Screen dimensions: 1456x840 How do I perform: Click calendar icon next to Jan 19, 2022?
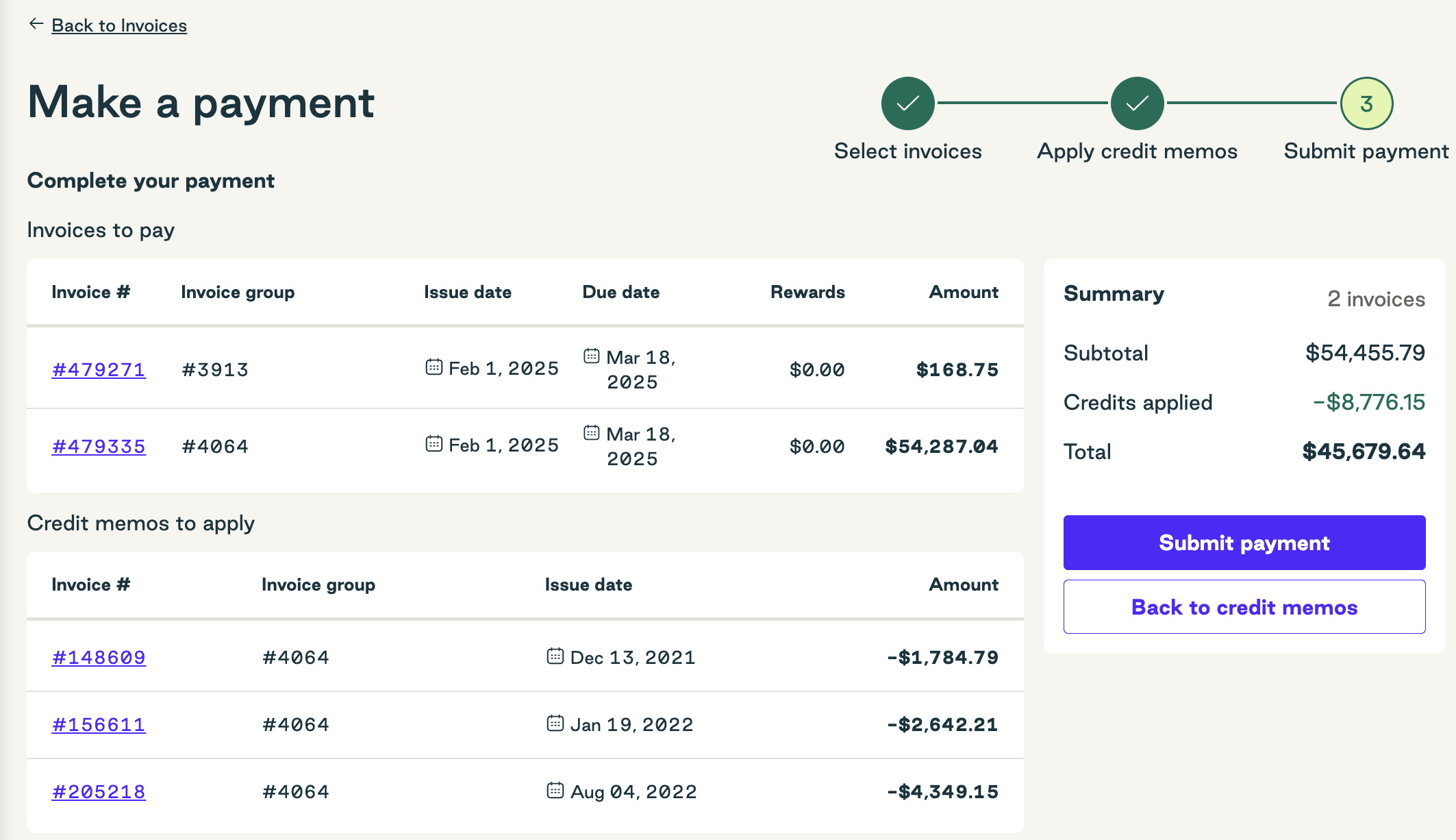[555, 724]
